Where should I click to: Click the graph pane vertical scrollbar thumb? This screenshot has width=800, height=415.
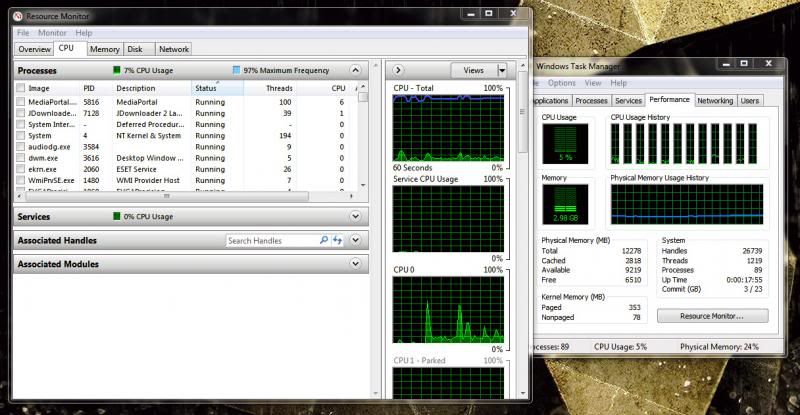(522, 111)
